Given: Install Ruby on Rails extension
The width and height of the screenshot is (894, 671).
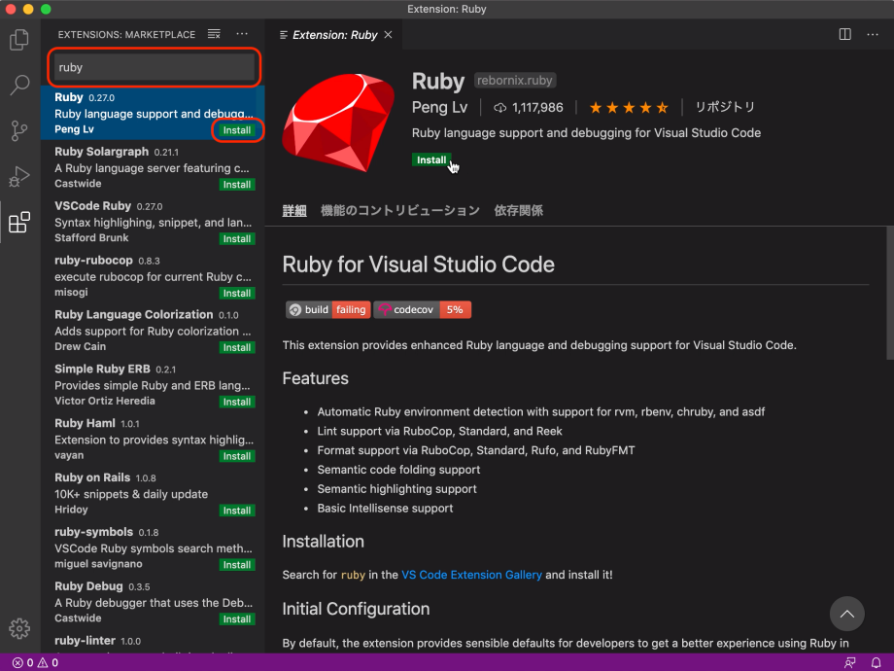Looking at the screenshot, I should pyautogui.click(x=237, y=510).
